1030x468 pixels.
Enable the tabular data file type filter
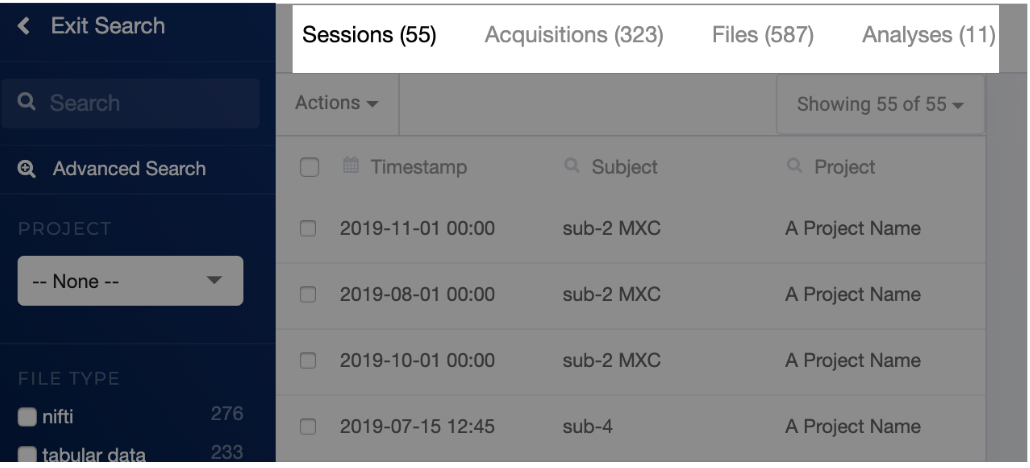(27, 455)
